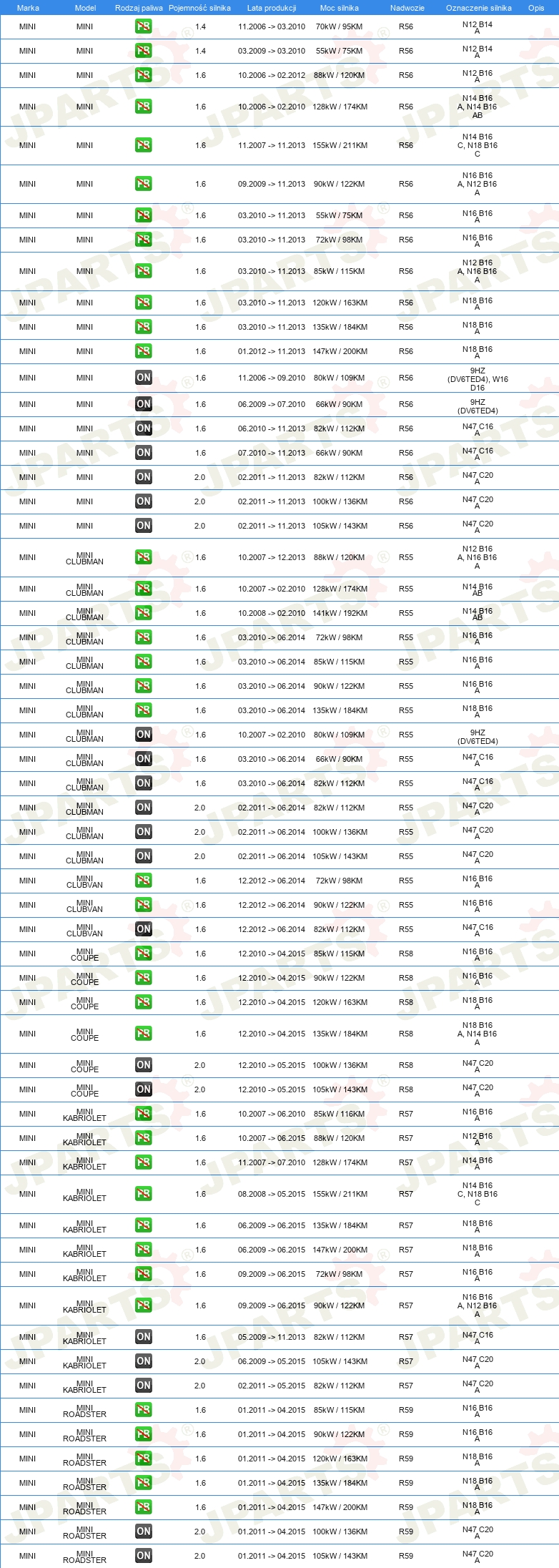Click the Pojemność silnika column header
This screenshot has height=1568, width=559.
pyautogui.click(x=199, y=8)
